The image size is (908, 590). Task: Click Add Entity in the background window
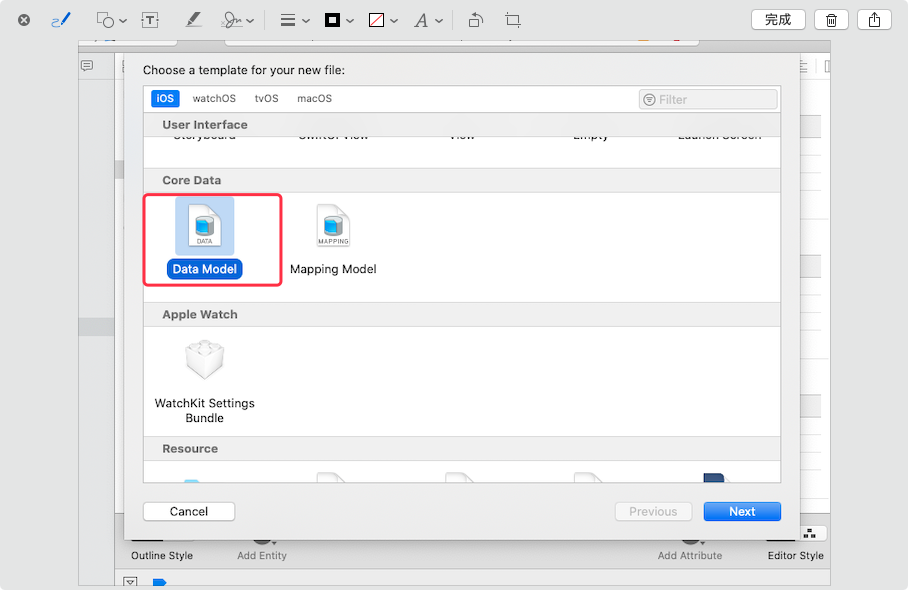click(x=262, y=555)
